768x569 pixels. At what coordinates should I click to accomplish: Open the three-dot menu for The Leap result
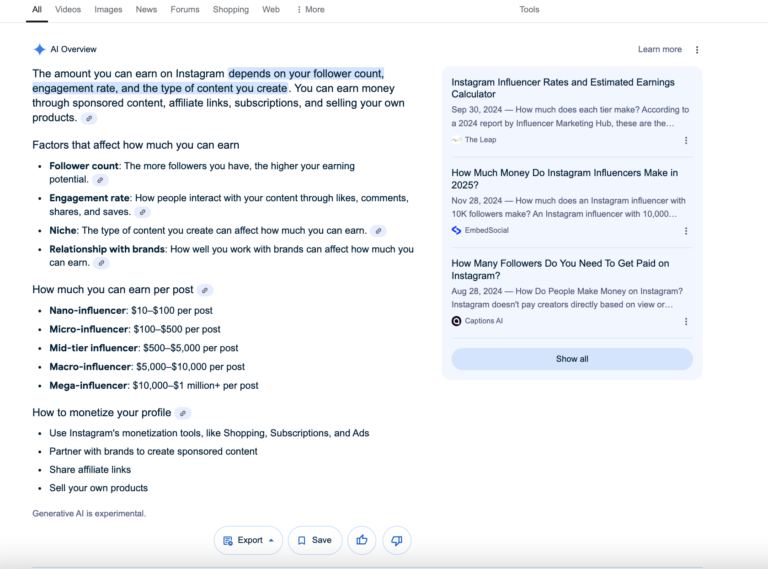(686, 141)
